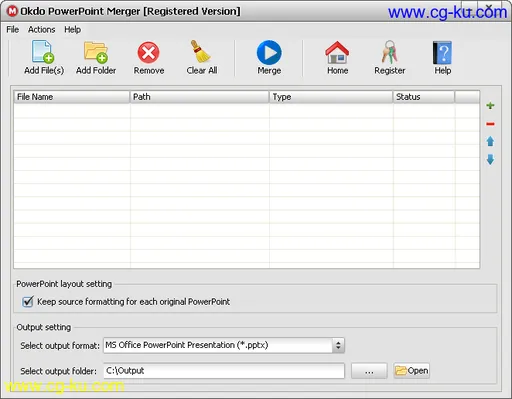The image size is (512, 399).
Task: Open the Actions menu
Action: pos(42,30)
